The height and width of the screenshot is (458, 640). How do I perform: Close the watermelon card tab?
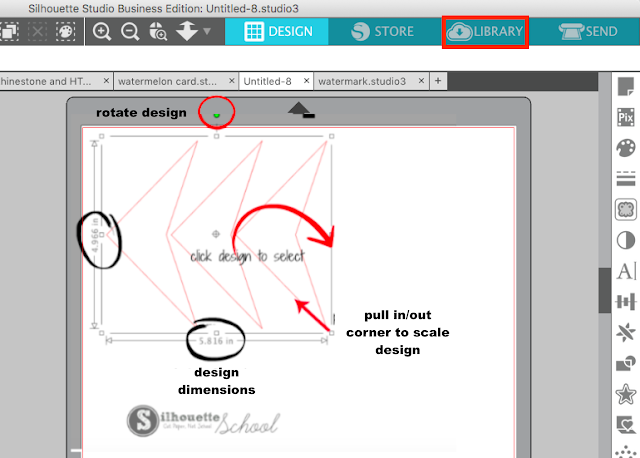[231, 81]
